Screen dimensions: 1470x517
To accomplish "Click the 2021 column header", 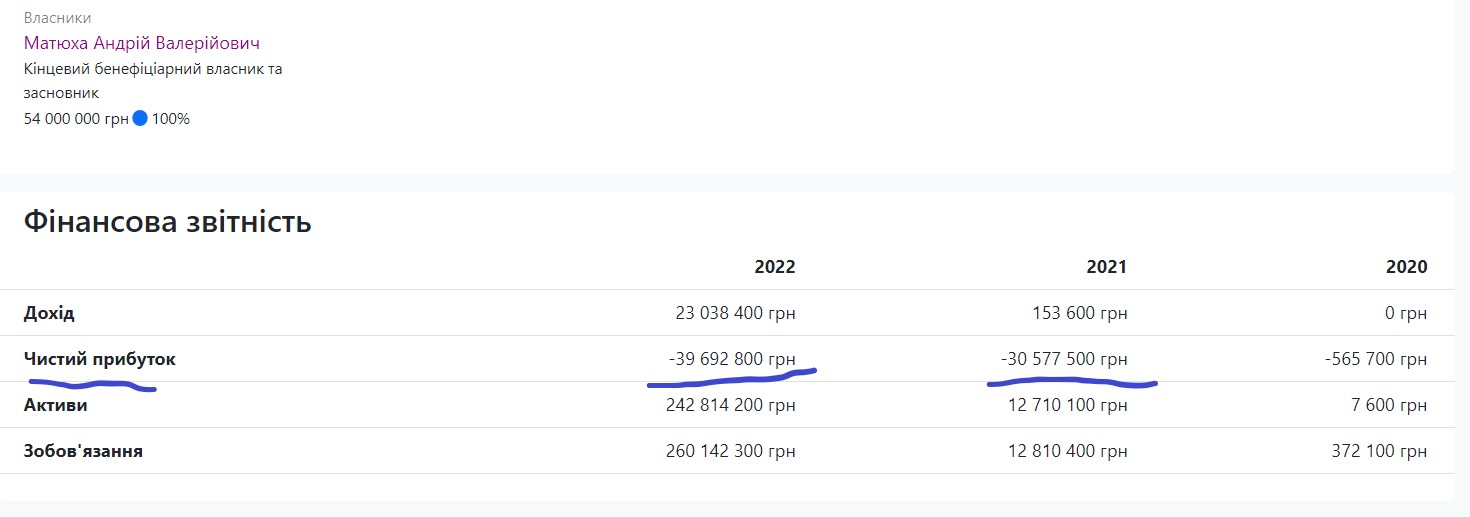I will (1106, 267).
